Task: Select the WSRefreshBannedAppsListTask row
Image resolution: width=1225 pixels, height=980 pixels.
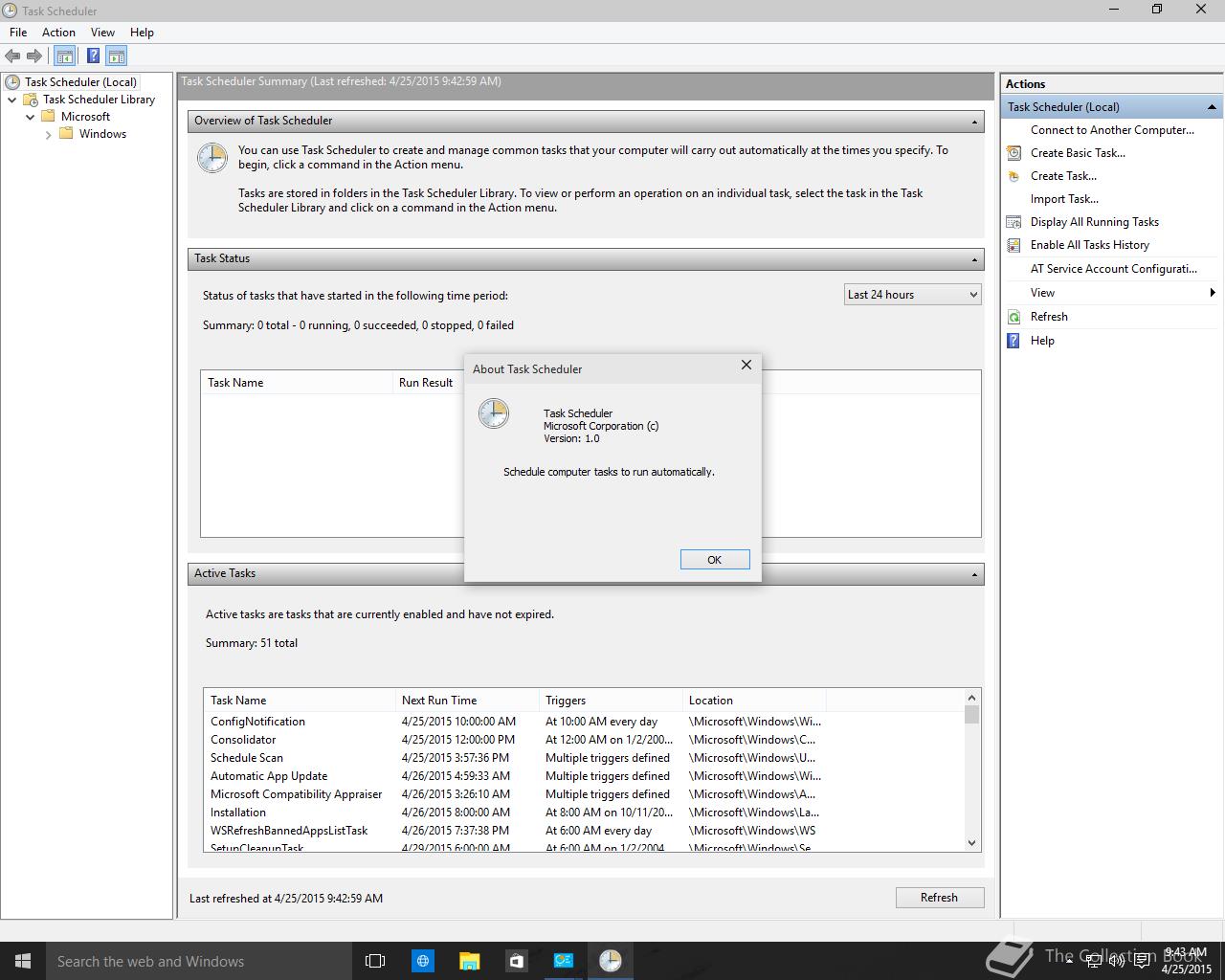Action: pyautogui.click(x=516, y=831)
